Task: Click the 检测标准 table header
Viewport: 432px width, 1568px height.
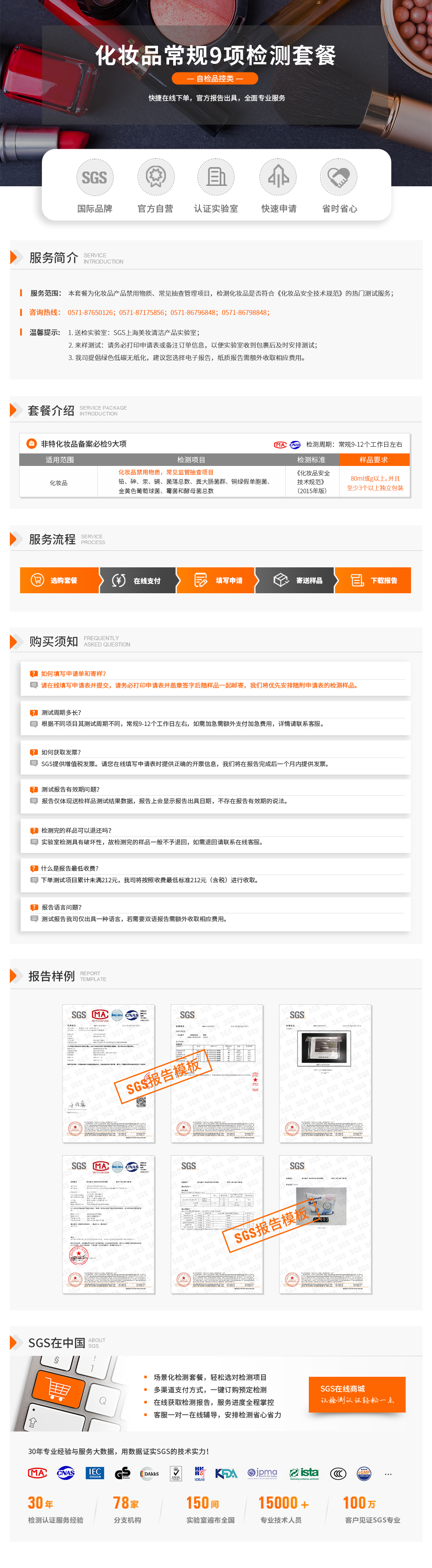Action: pyautogui.click(x=312, y=460)
